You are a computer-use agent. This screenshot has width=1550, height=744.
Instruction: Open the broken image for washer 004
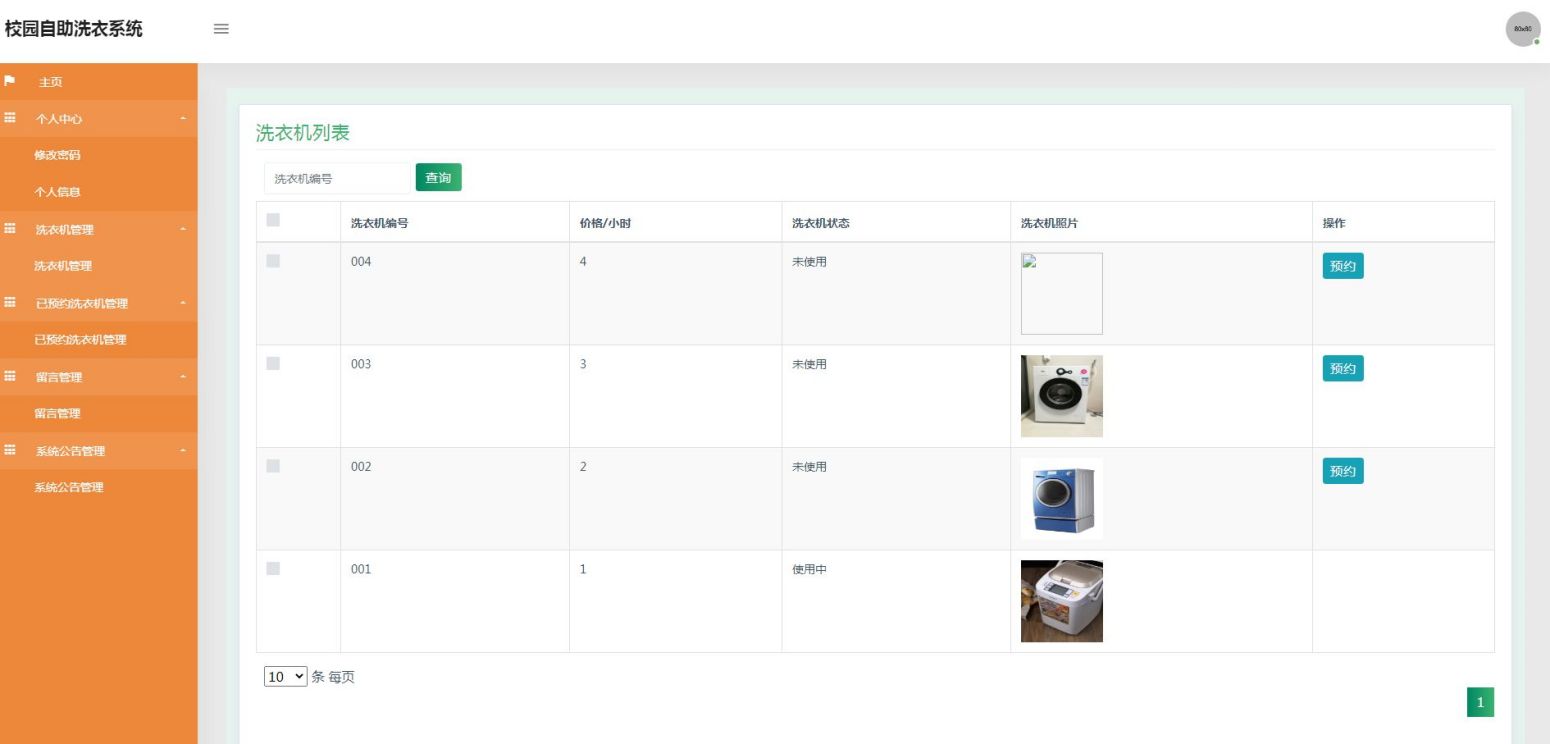[x=1061, y=293]
